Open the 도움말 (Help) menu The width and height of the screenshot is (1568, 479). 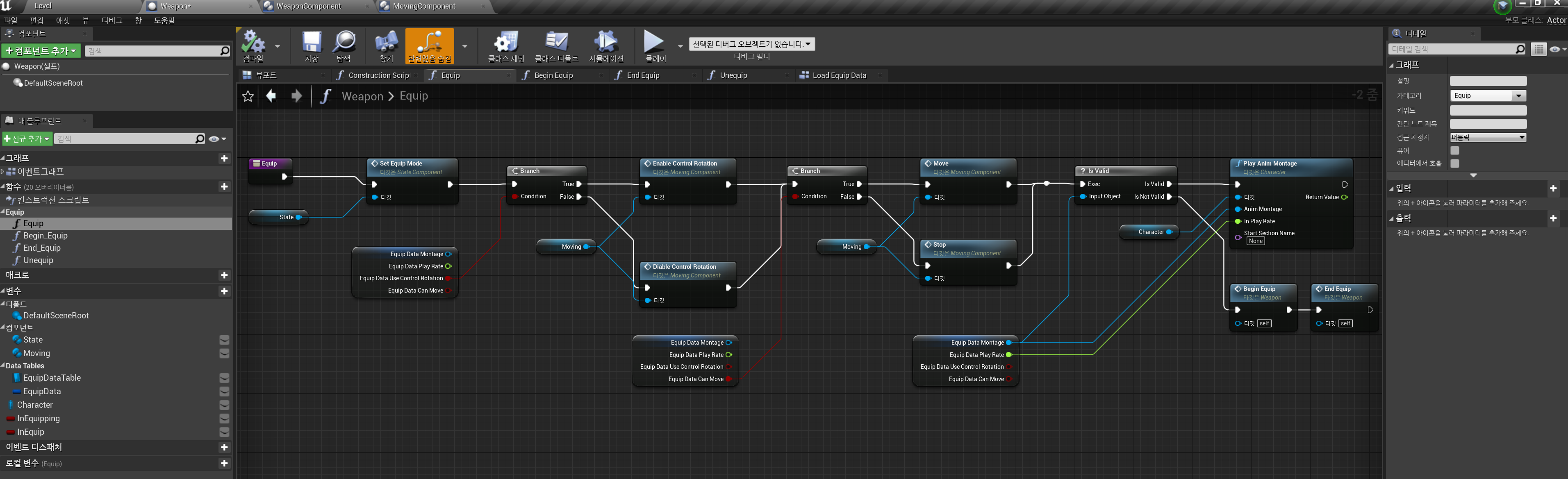pyautogui.click(x=164, y=20)
